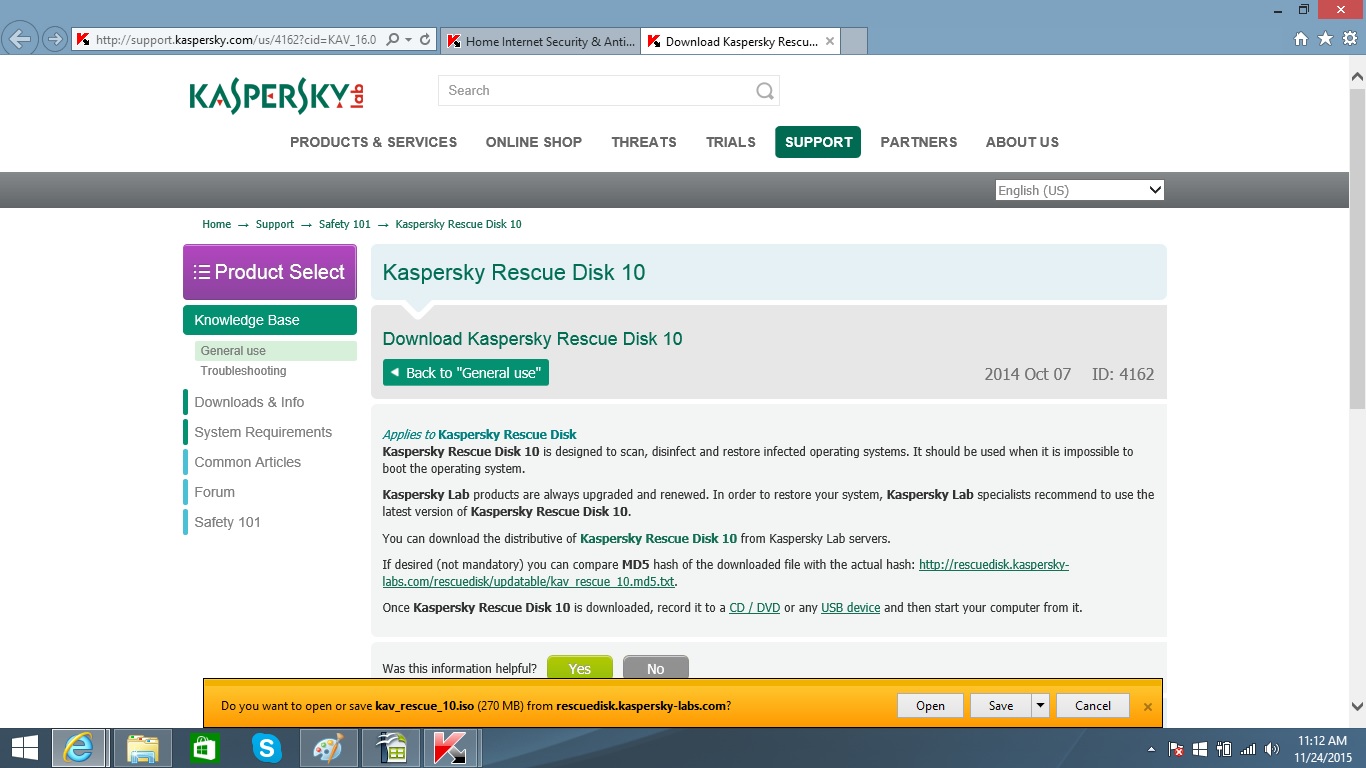Click the volume speaker tray icon
1366x768 pixels.
point(1272,748)
